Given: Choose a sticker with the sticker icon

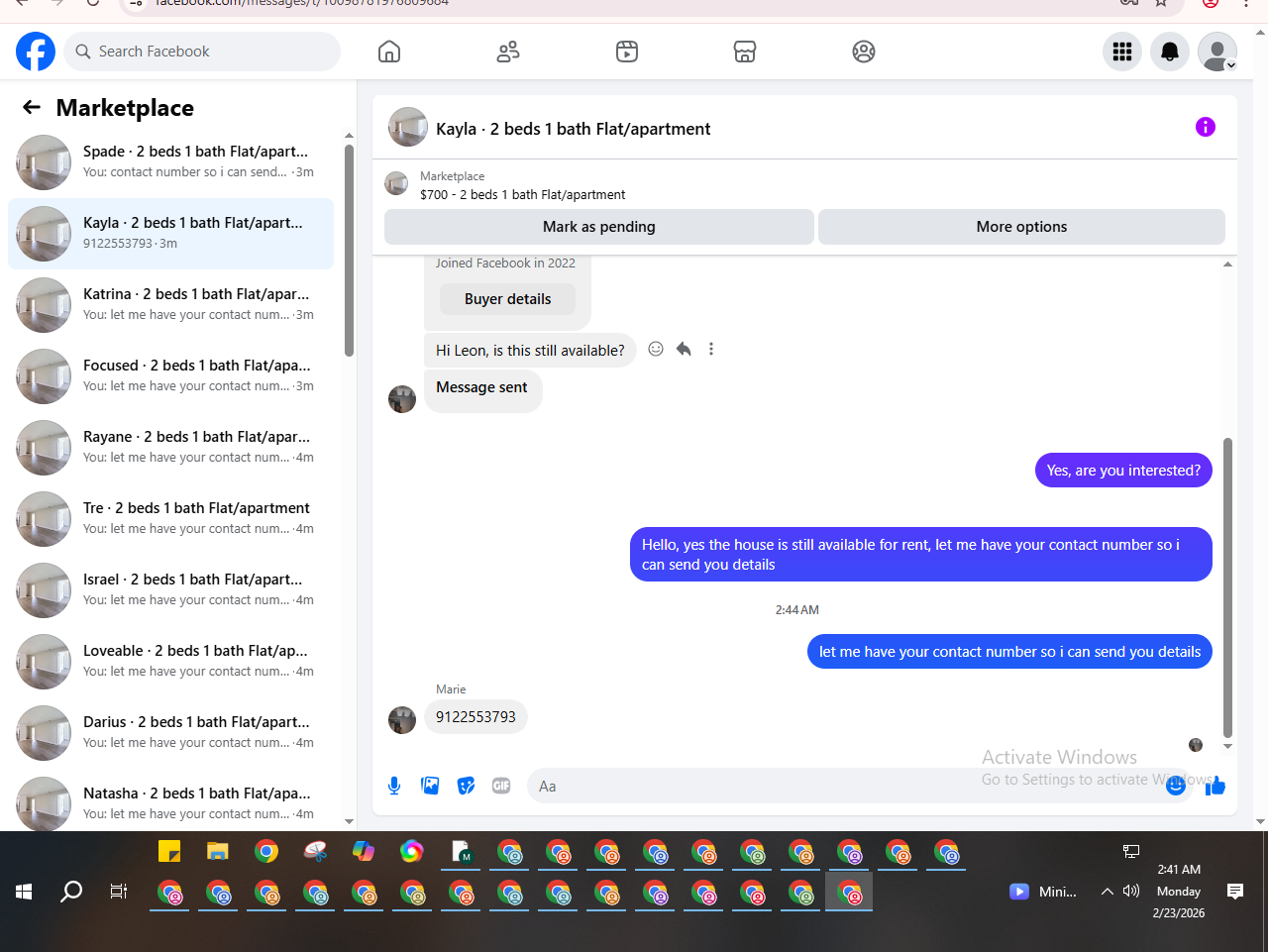Looking at the screenshot, I should click(x=466, y=786).
